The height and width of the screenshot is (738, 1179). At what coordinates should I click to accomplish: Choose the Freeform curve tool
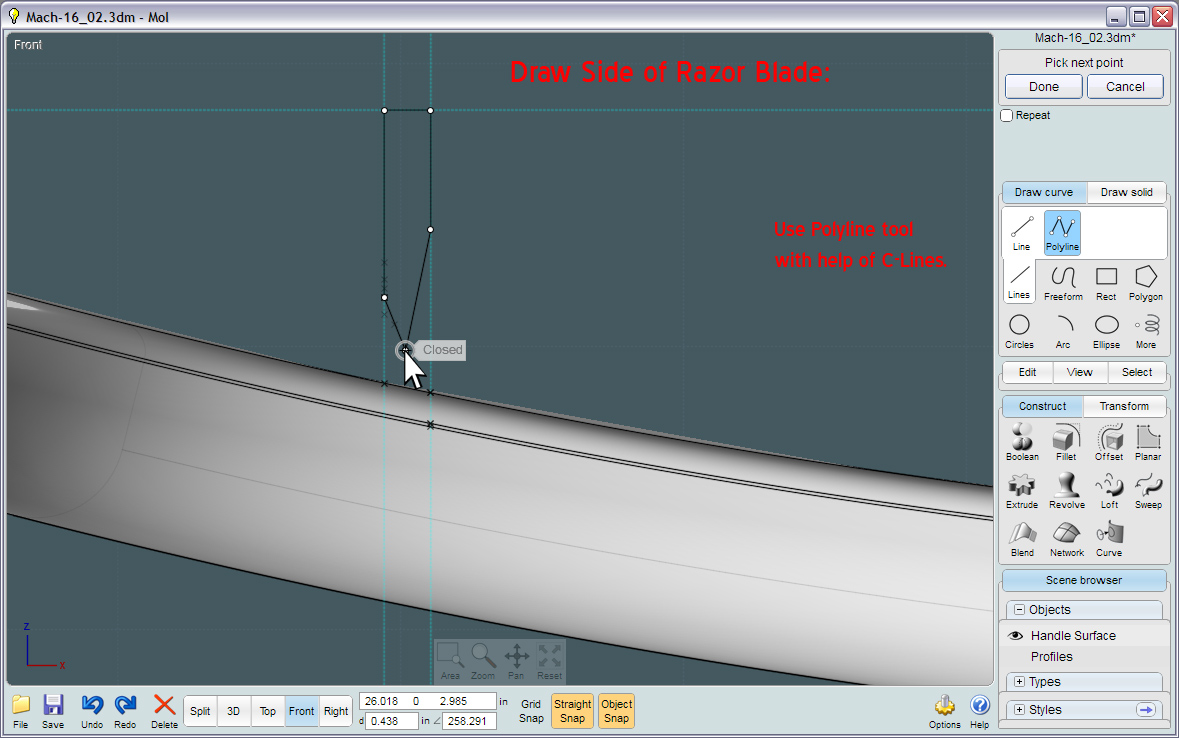[x=1063, y=283]
